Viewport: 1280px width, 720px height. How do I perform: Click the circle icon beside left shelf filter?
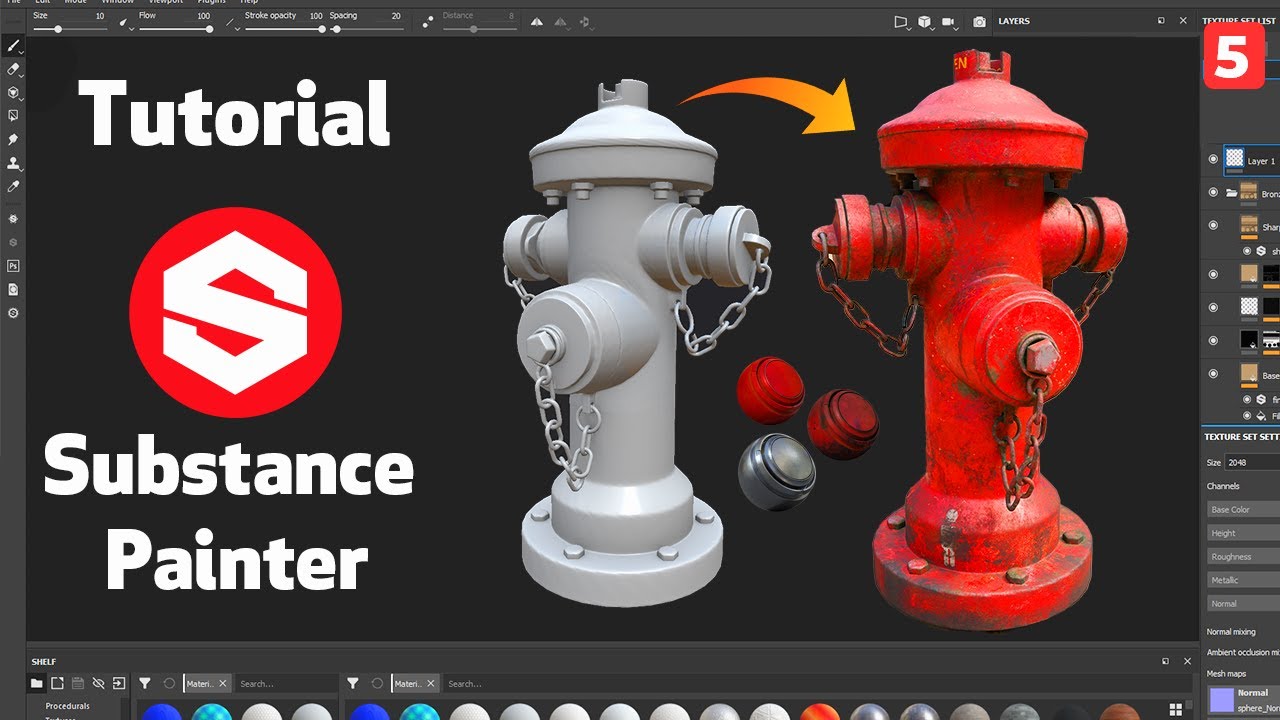pos(169,683)
